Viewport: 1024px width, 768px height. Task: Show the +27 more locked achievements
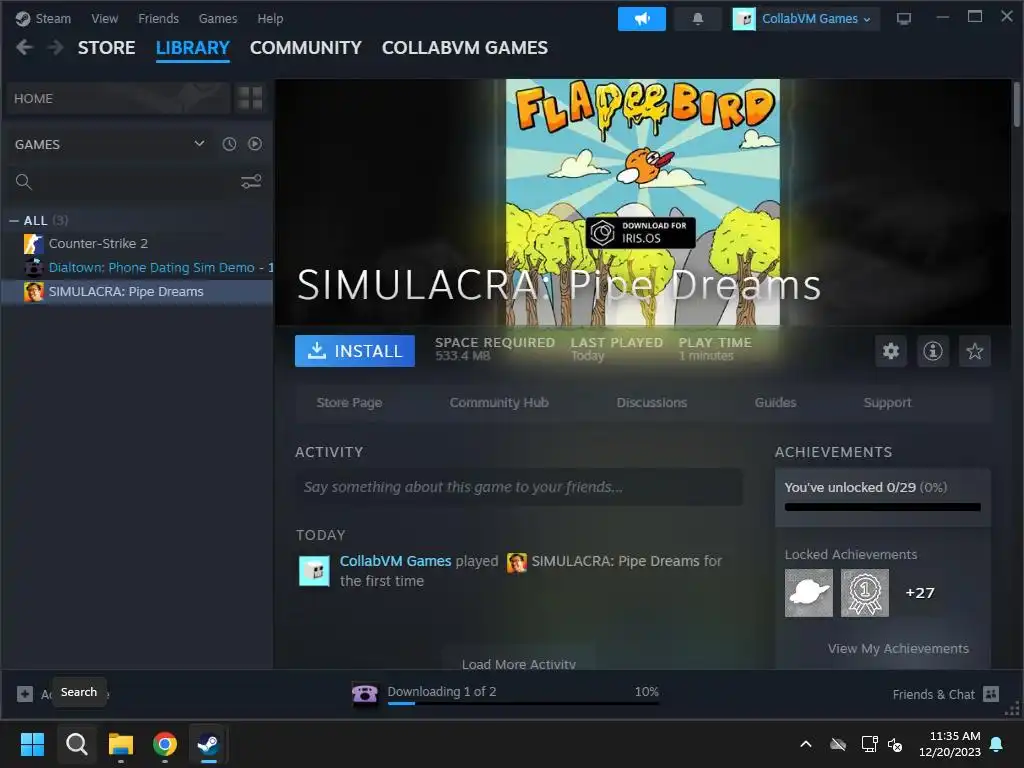click(920, 593)
